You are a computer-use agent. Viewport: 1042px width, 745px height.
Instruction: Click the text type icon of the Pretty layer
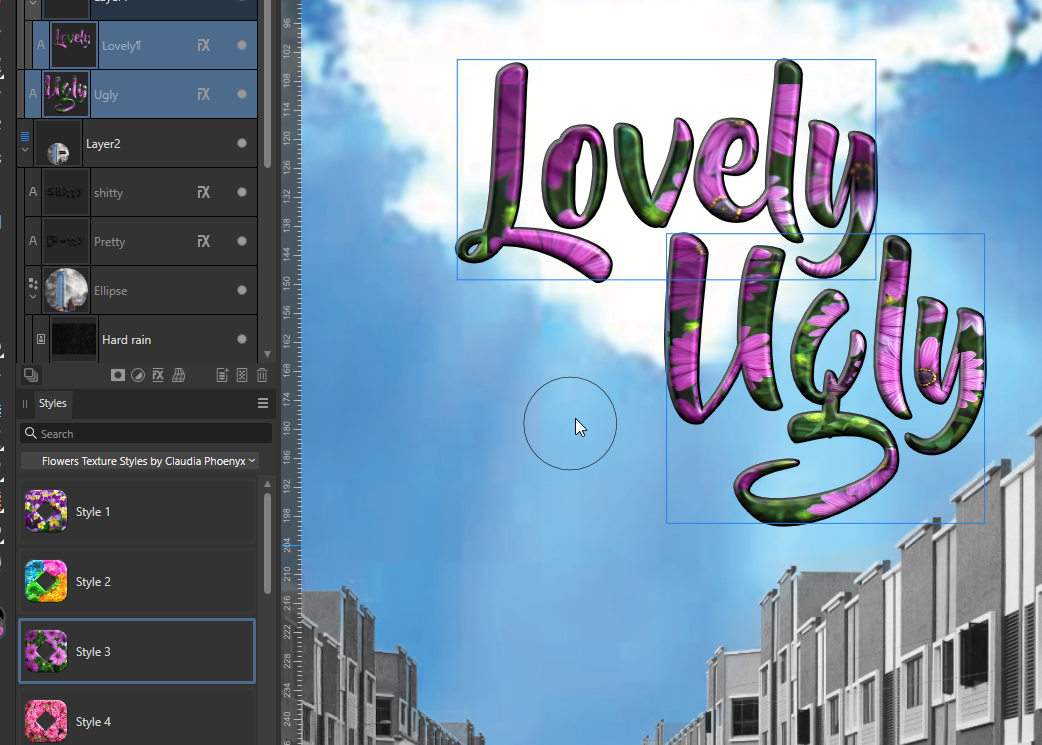click(33, 241)
